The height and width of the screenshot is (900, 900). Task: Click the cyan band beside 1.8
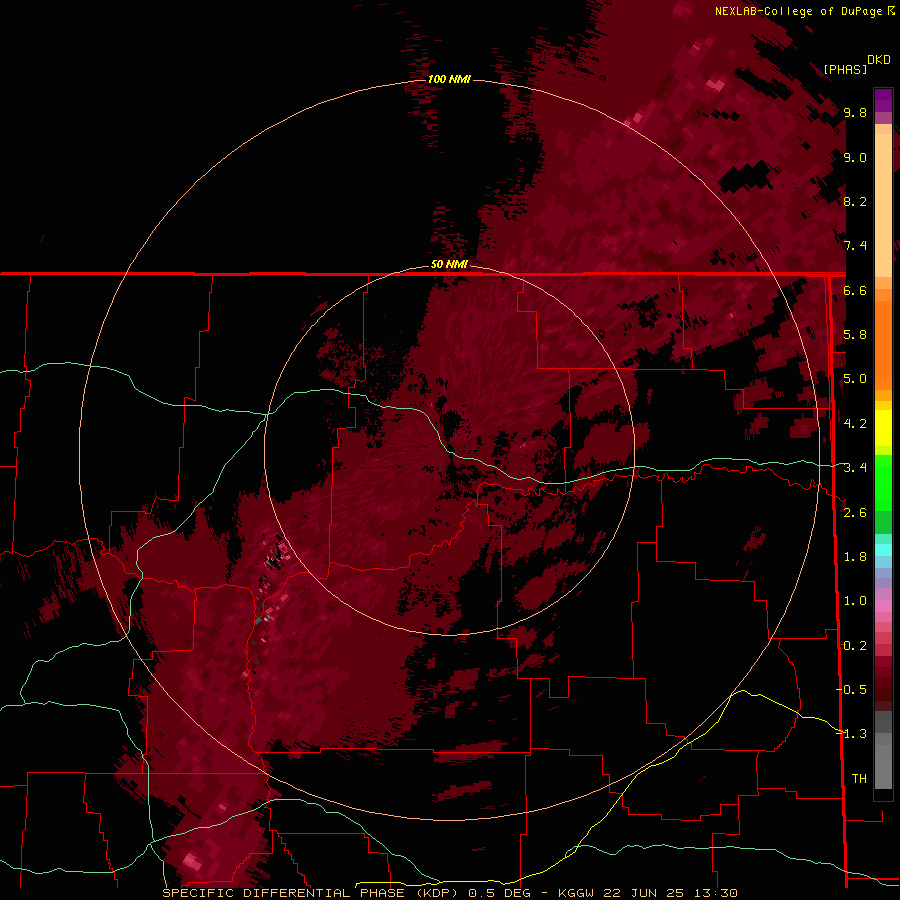(883, 550)
